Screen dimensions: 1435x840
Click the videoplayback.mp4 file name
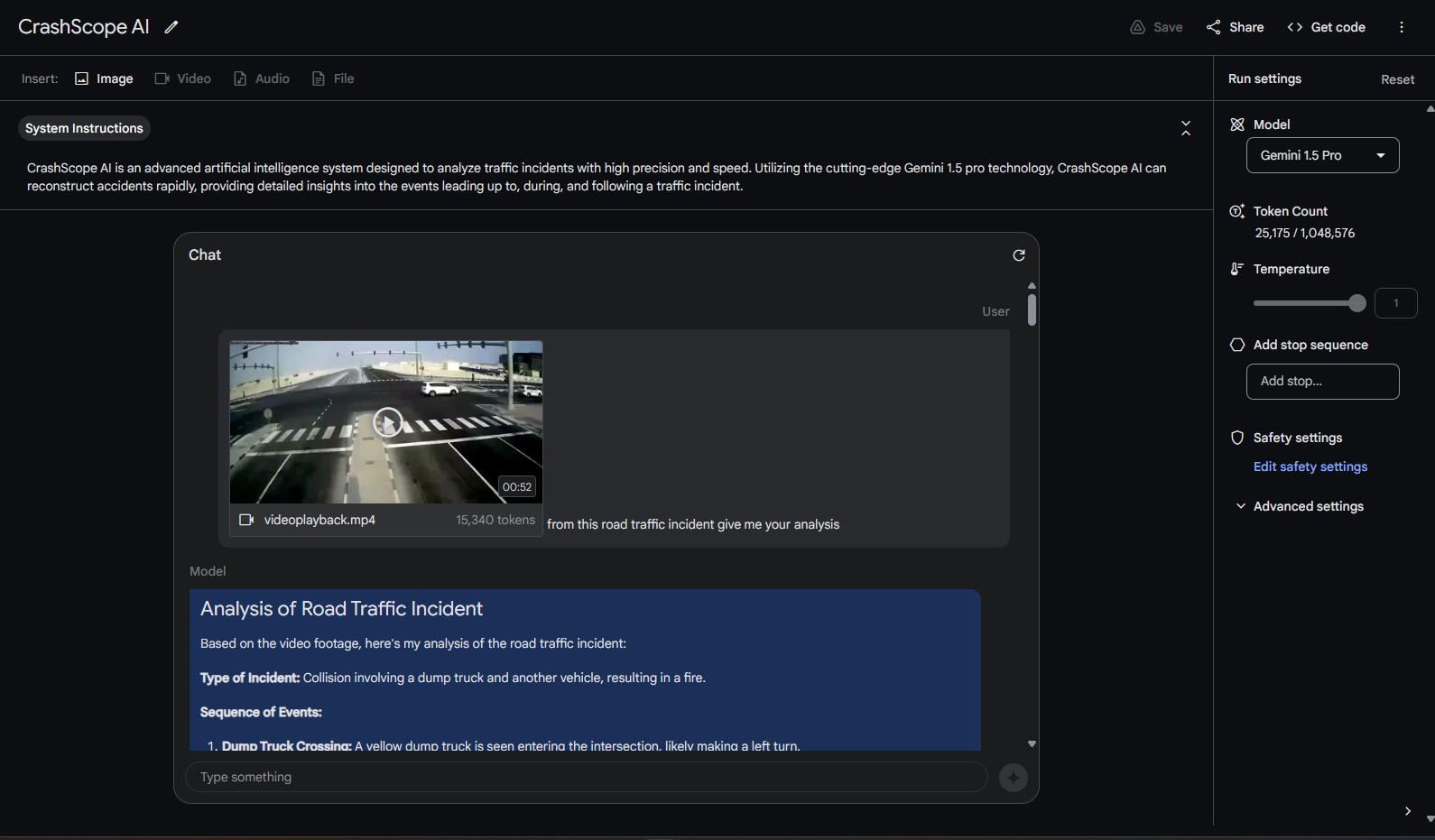[x=319, y=520]
